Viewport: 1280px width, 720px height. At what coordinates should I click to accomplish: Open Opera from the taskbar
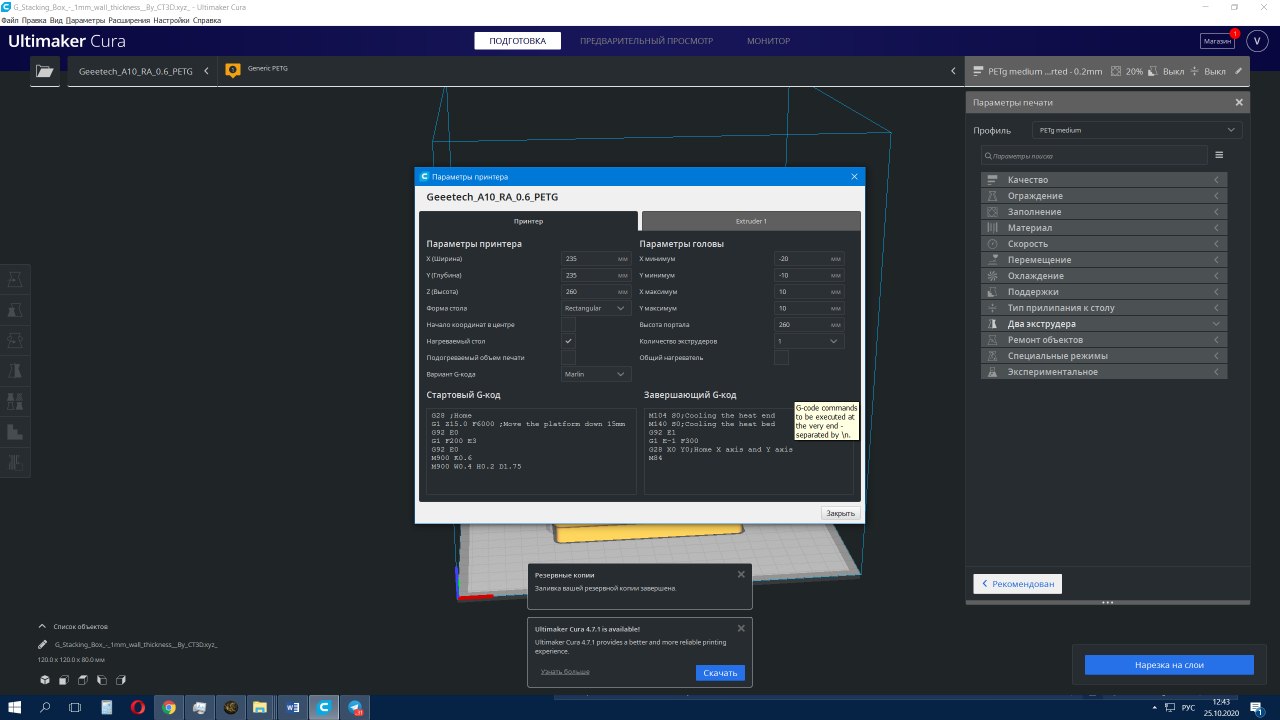138,707
